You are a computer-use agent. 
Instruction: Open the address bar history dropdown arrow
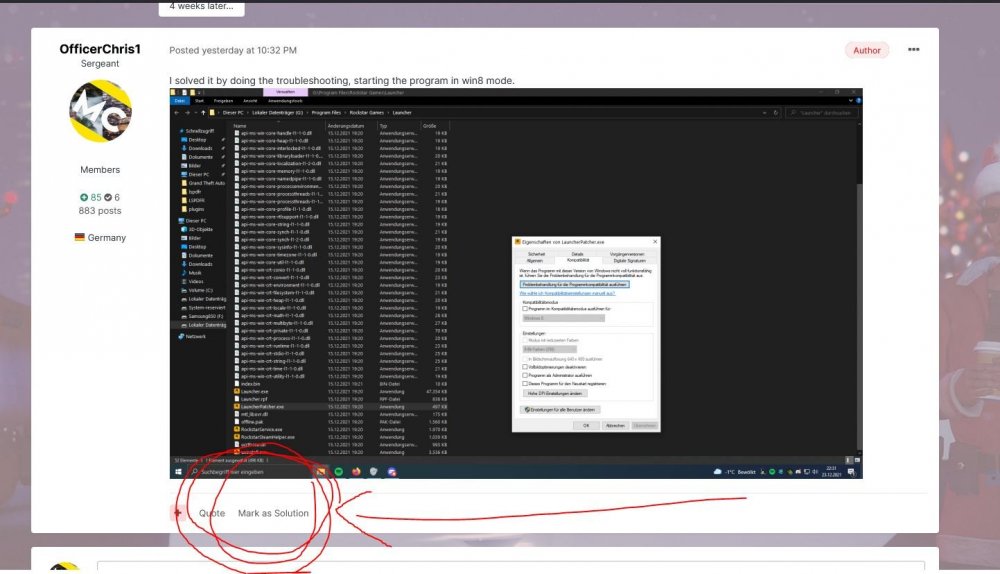tap(765, 113)
